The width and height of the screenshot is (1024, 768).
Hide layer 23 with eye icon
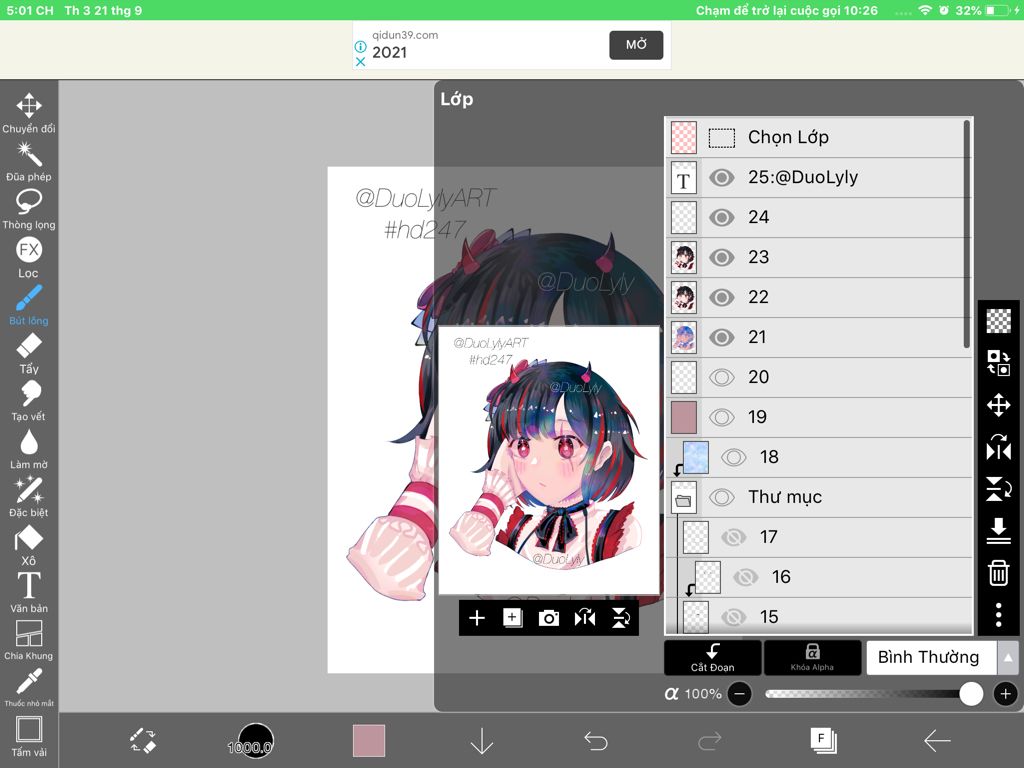click(722, 257)
